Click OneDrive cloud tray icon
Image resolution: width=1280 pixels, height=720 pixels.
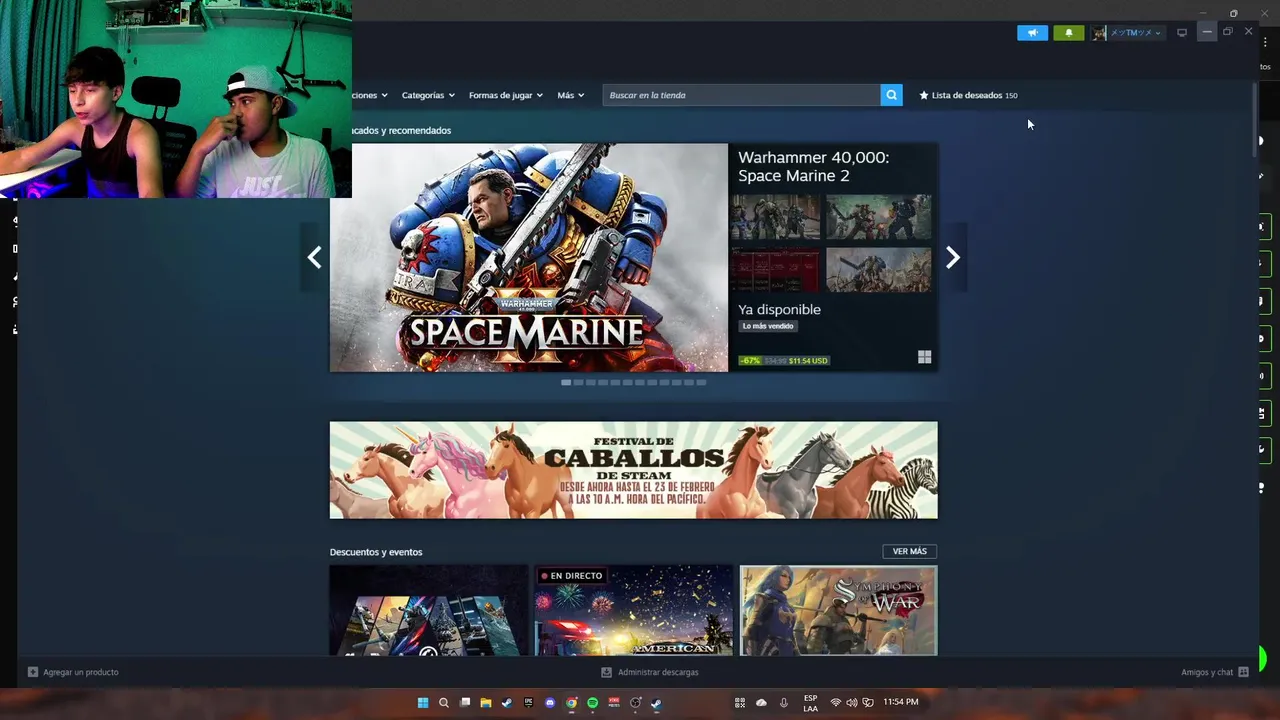(x=761, y=703)
